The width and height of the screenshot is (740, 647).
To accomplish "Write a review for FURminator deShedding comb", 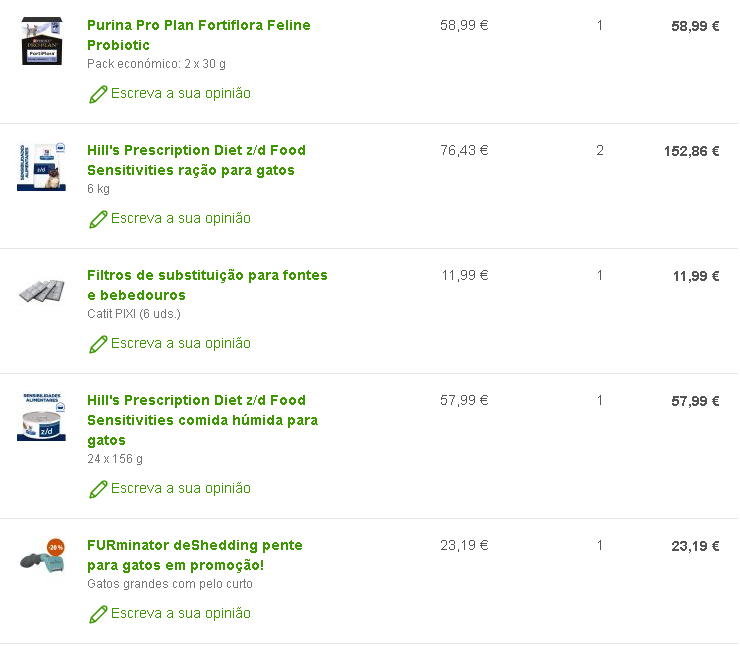I will point(180,614).
